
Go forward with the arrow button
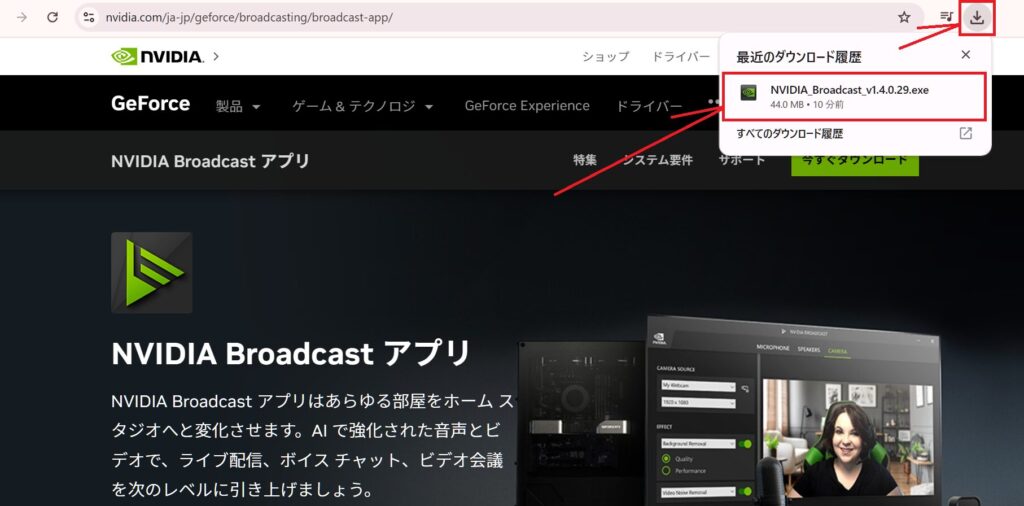(x=22, y=18)
